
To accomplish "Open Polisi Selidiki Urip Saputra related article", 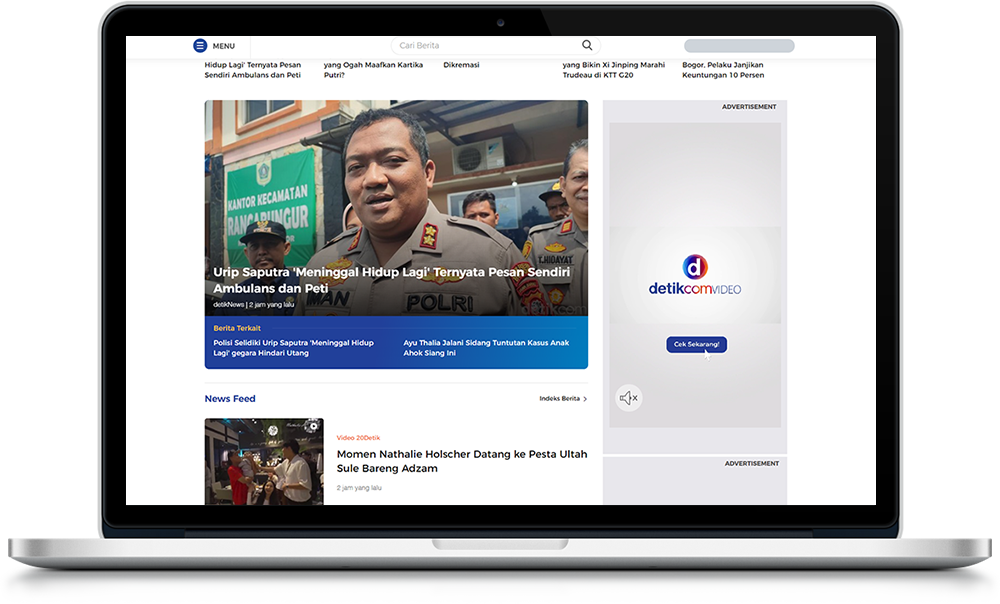I will (293, 348).
